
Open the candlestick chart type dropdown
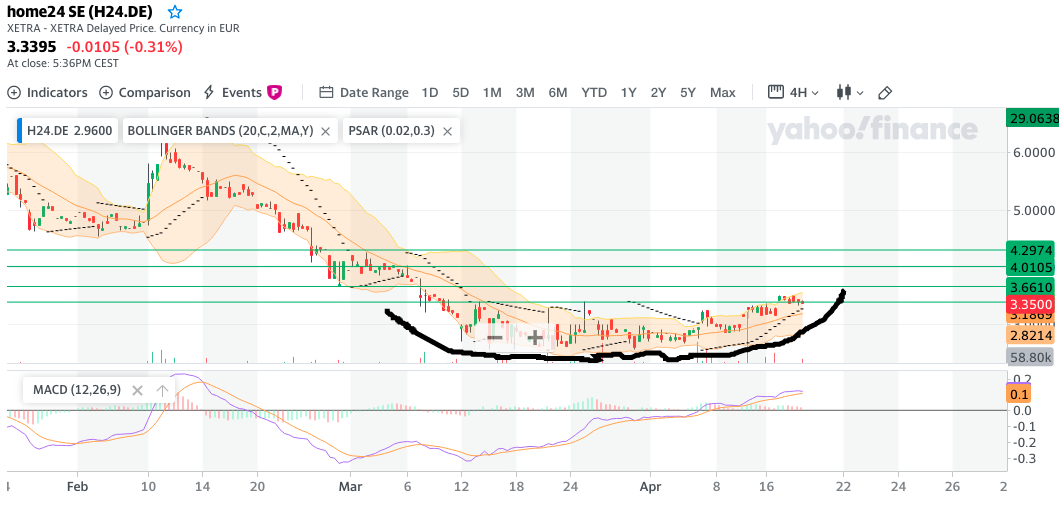pyautogui.click(x=850, y=93)
